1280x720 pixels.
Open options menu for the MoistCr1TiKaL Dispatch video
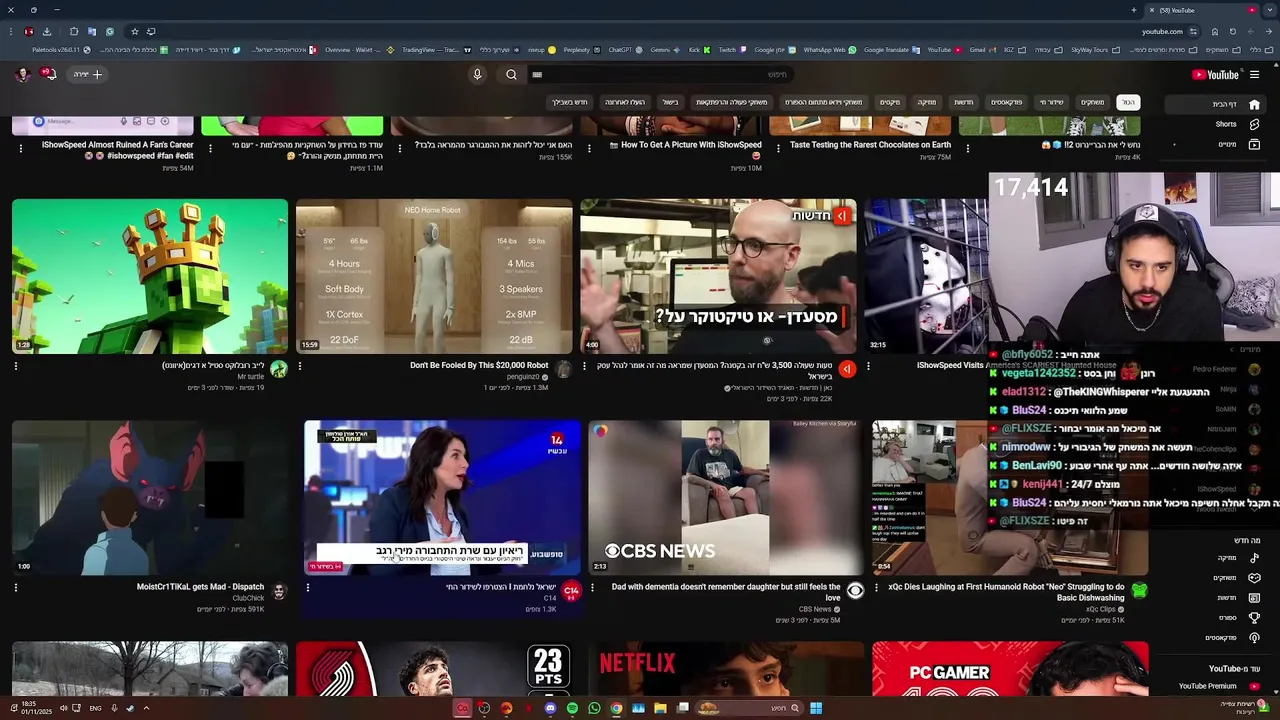pyautogui.click(x=16, y=588)
